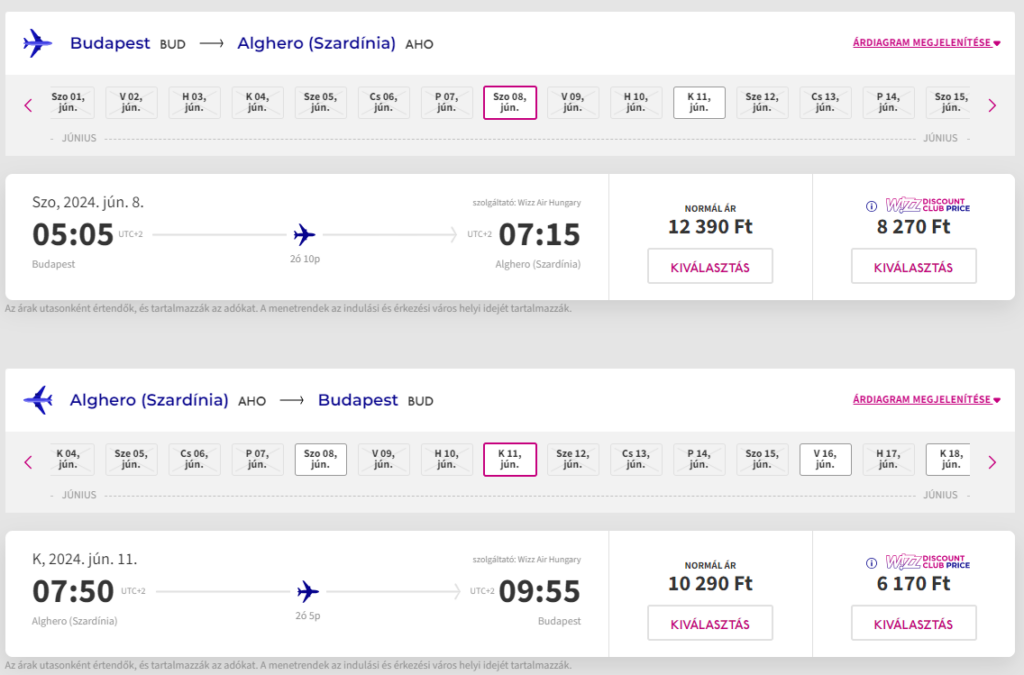The image size is (1024, 675).
Task: Click the outbound flight airplane duration icon
Action: (305, 235)
